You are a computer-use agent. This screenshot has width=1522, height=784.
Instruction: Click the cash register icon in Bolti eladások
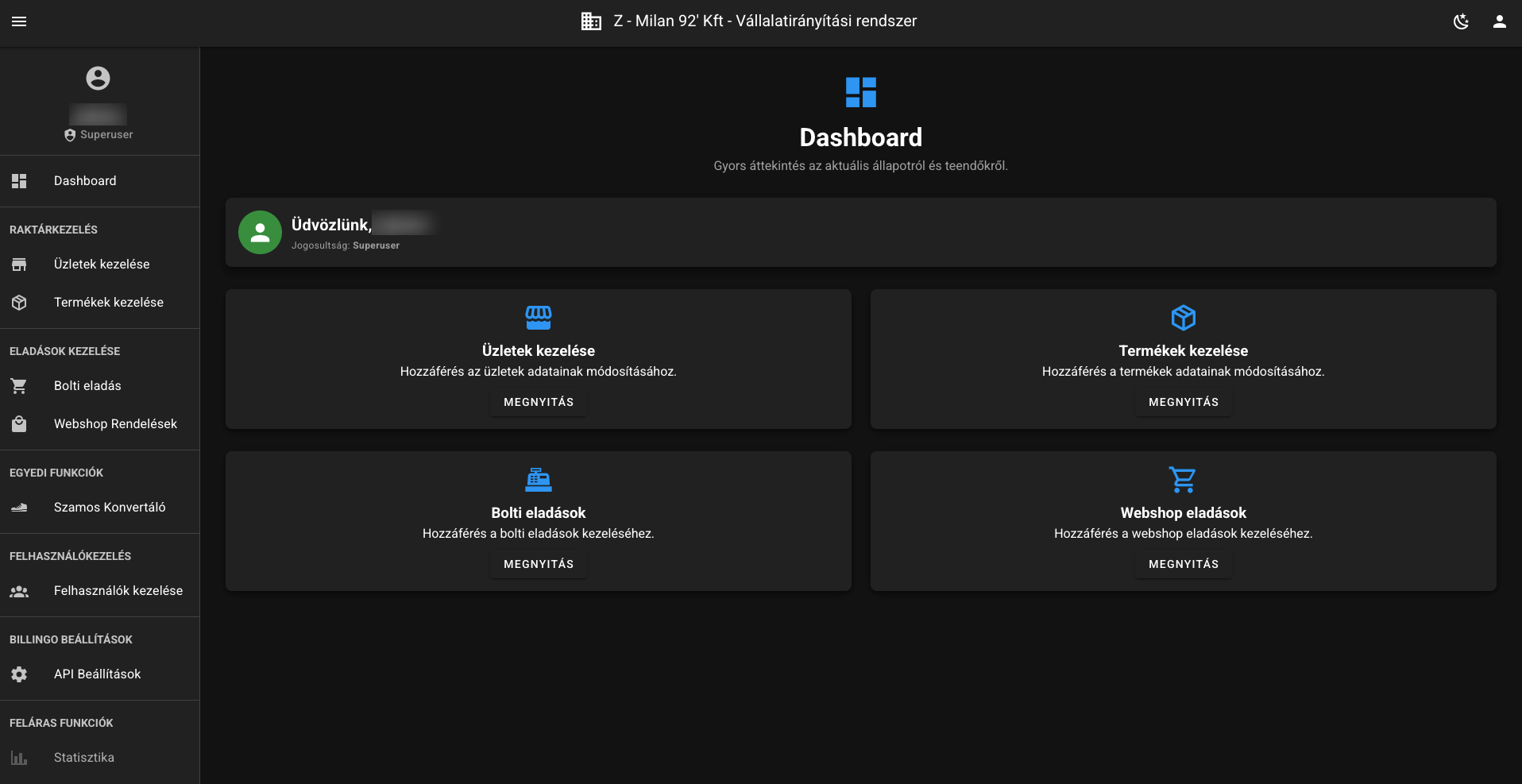[538, 480]
